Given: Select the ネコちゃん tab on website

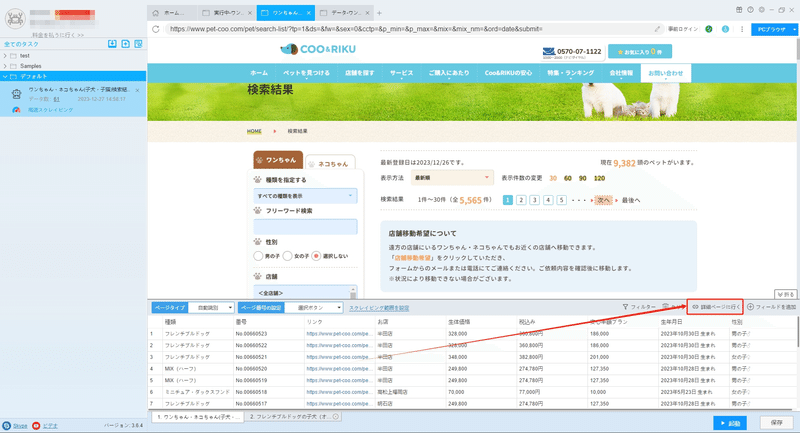Looking at the screenshot, I should 330,164.
